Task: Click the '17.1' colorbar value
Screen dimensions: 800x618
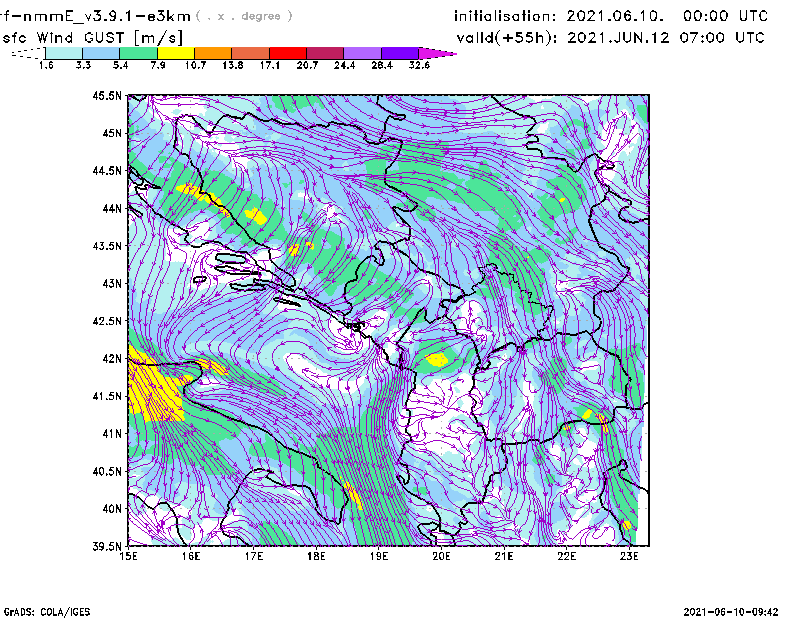Action: (x=269, y=65)
